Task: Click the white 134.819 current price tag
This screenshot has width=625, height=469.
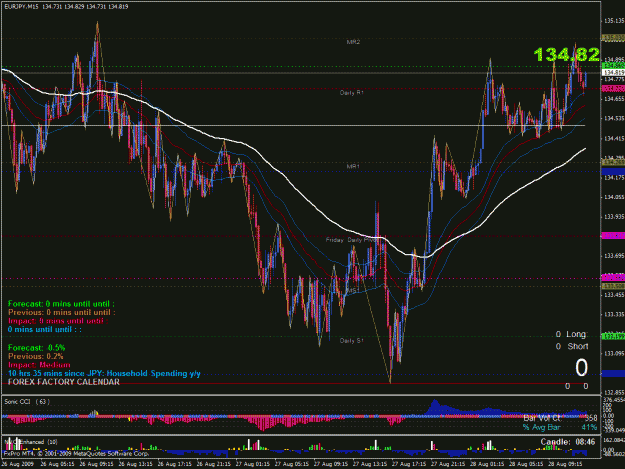Action: (613, 73)
